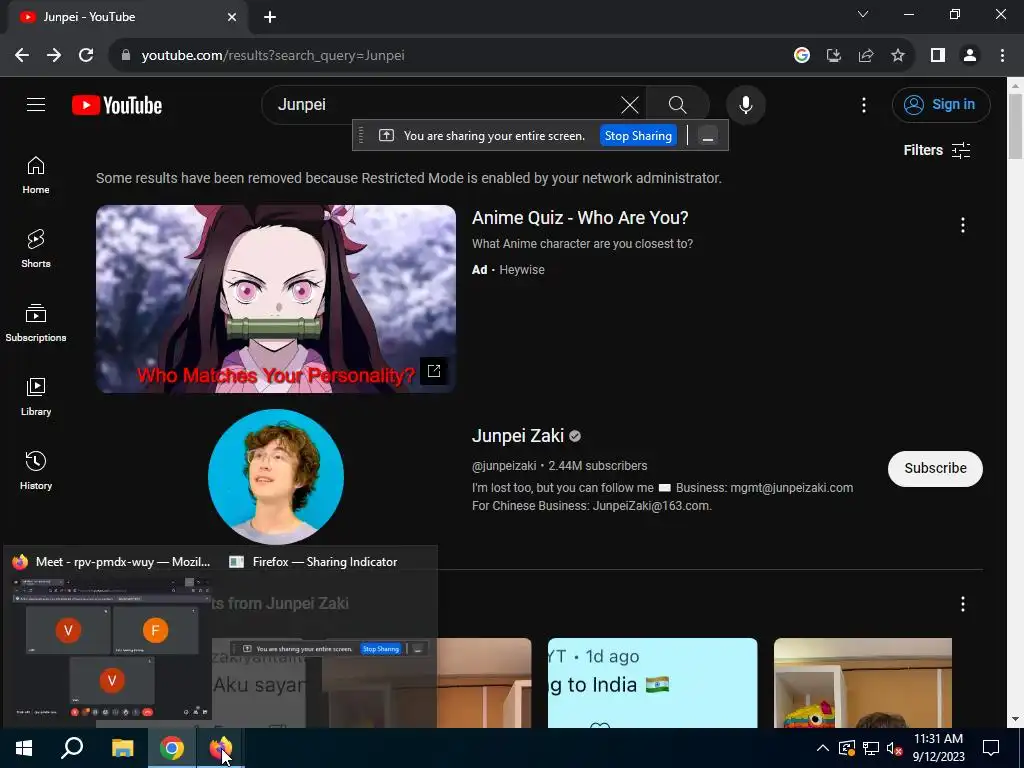The height and width of the screenshot is (768, 1024).
Task: Start voice search with the microphone
Action: pyautogui.click(x=745, y=104)
